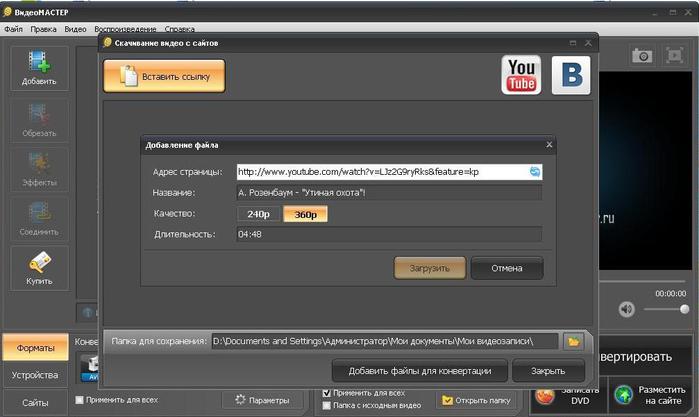Image resolution: width=699 pixels, height=417 pixels.
Task: Click the Адрес страницы URL field
Action: point(389,172)
